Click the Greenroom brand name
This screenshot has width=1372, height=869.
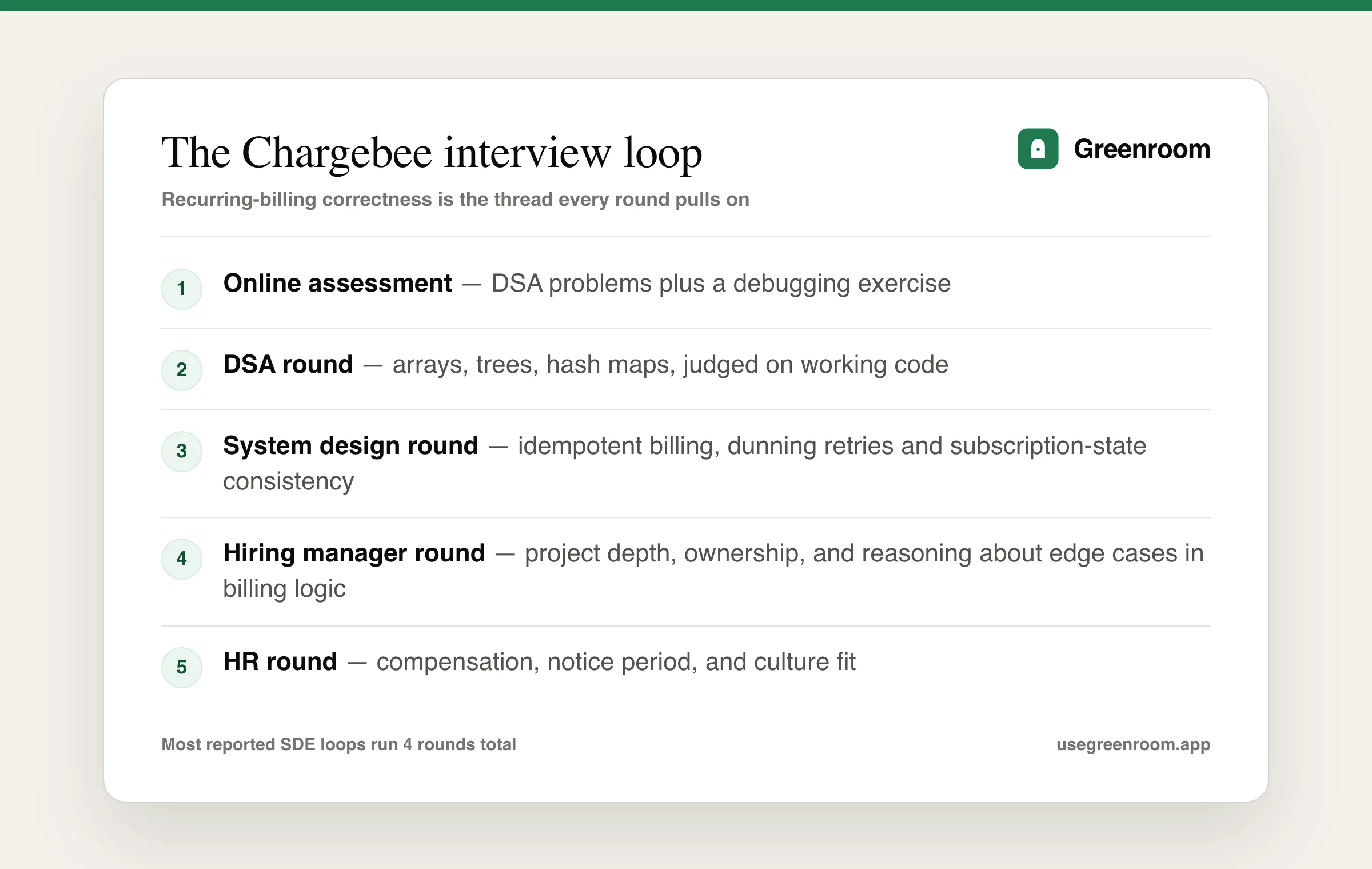(1142, 149)
